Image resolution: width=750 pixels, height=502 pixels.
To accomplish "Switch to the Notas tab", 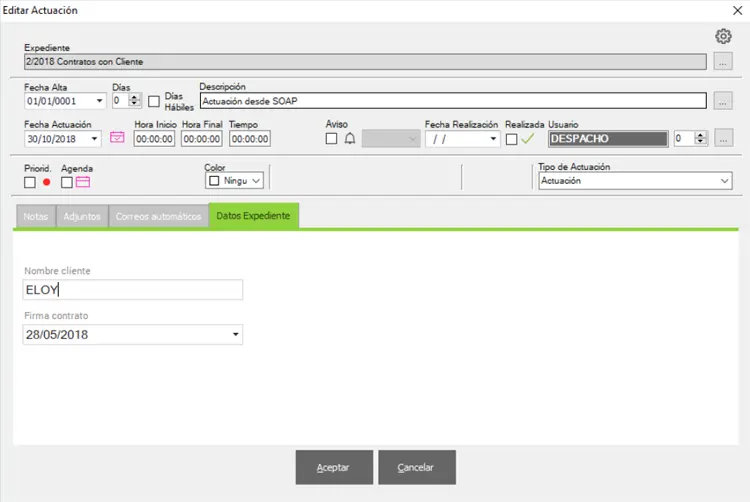I will [36, 217].
